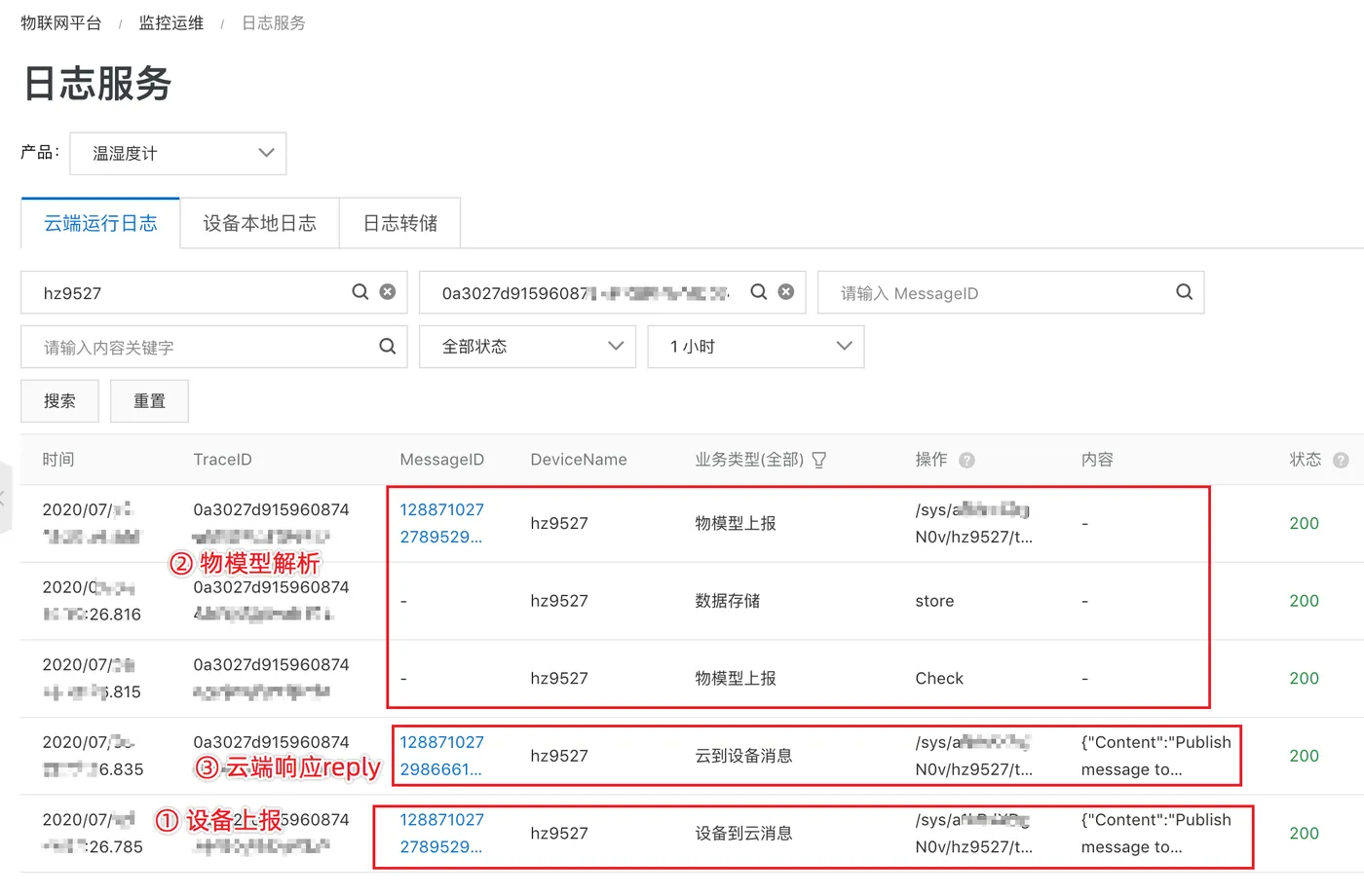The image size is (1364, 896).
Task: Click the 内容 column header
Action: [x=1097, y=460]
